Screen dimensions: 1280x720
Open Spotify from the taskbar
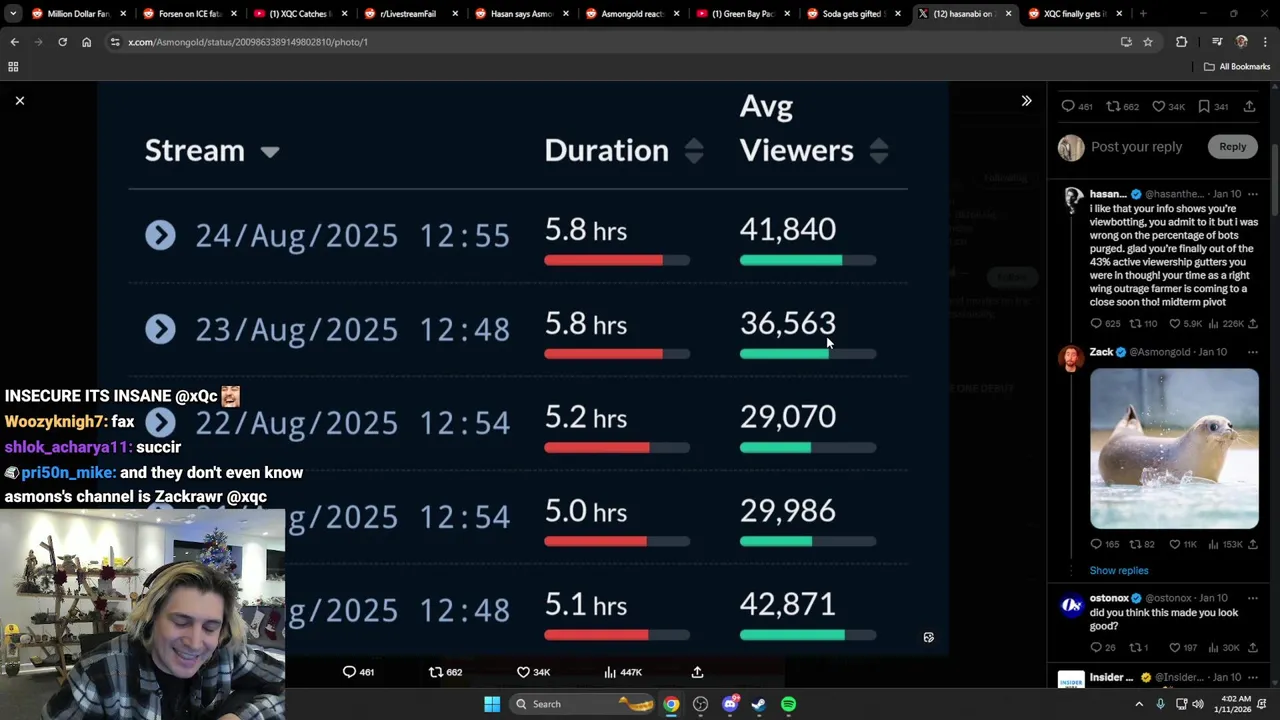(789, 704)
